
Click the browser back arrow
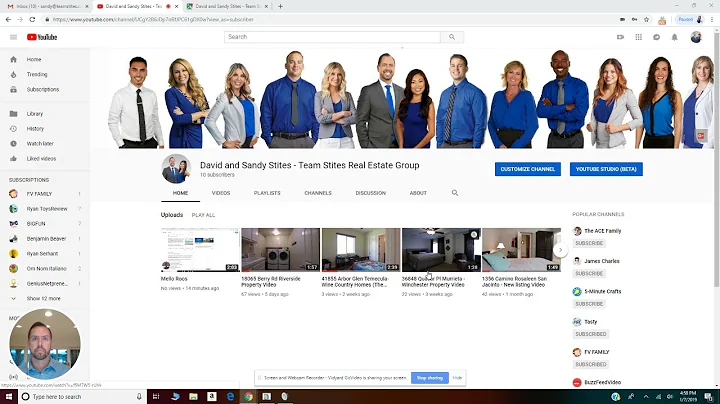[8, 19]
